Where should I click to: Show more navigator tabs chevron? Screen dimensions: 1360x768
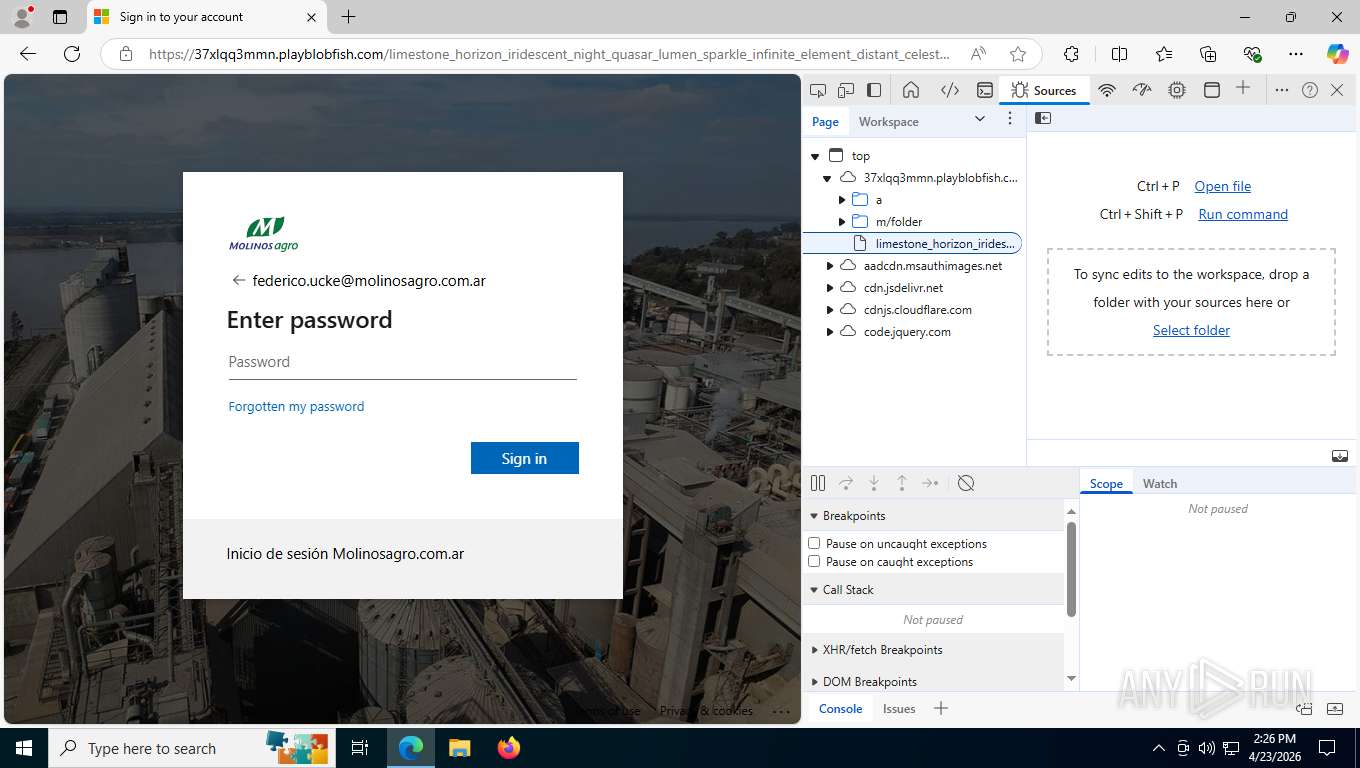980,118
